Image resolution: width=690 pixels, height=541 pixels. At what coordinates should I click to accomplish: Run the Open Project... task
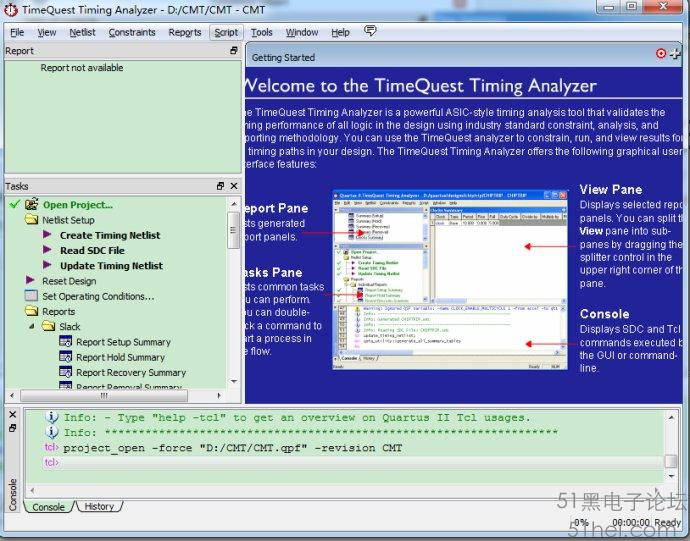[78, 205]
